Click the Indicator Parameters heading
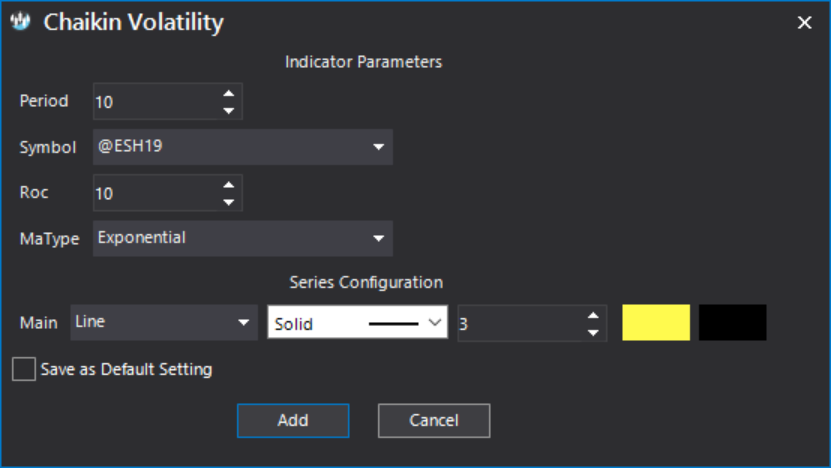Viewport: 831px width, 468px height. (364, 62)
